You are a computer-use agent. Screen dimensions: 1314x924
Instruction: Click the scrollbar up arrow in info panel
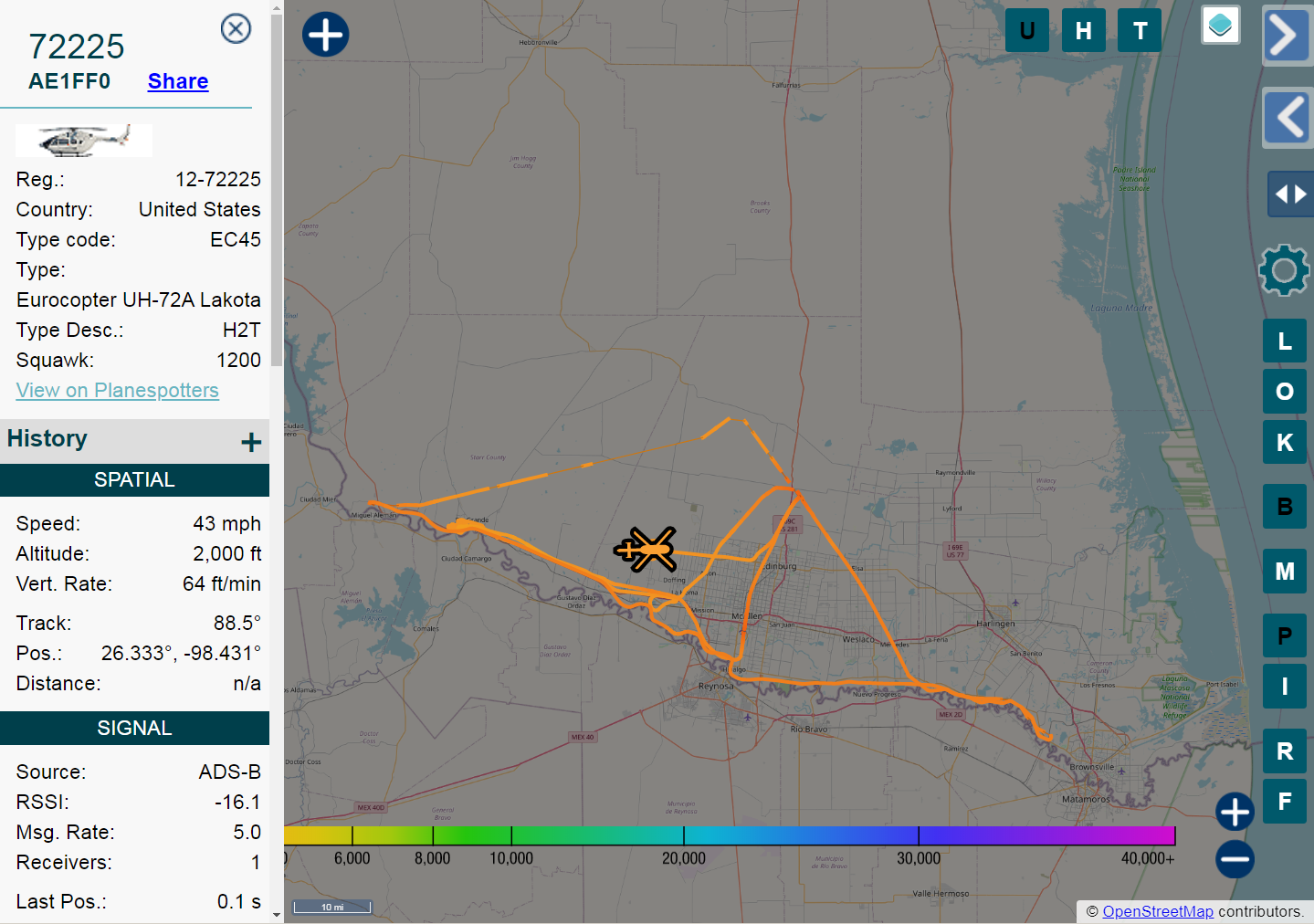coord(277,7)
